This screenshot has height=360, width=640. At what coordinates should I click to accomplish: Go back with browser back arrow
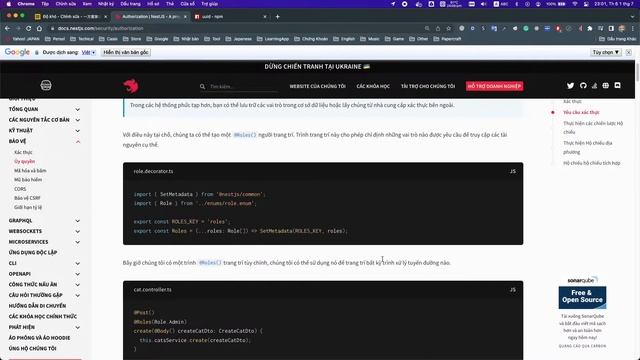coord(7,28)
